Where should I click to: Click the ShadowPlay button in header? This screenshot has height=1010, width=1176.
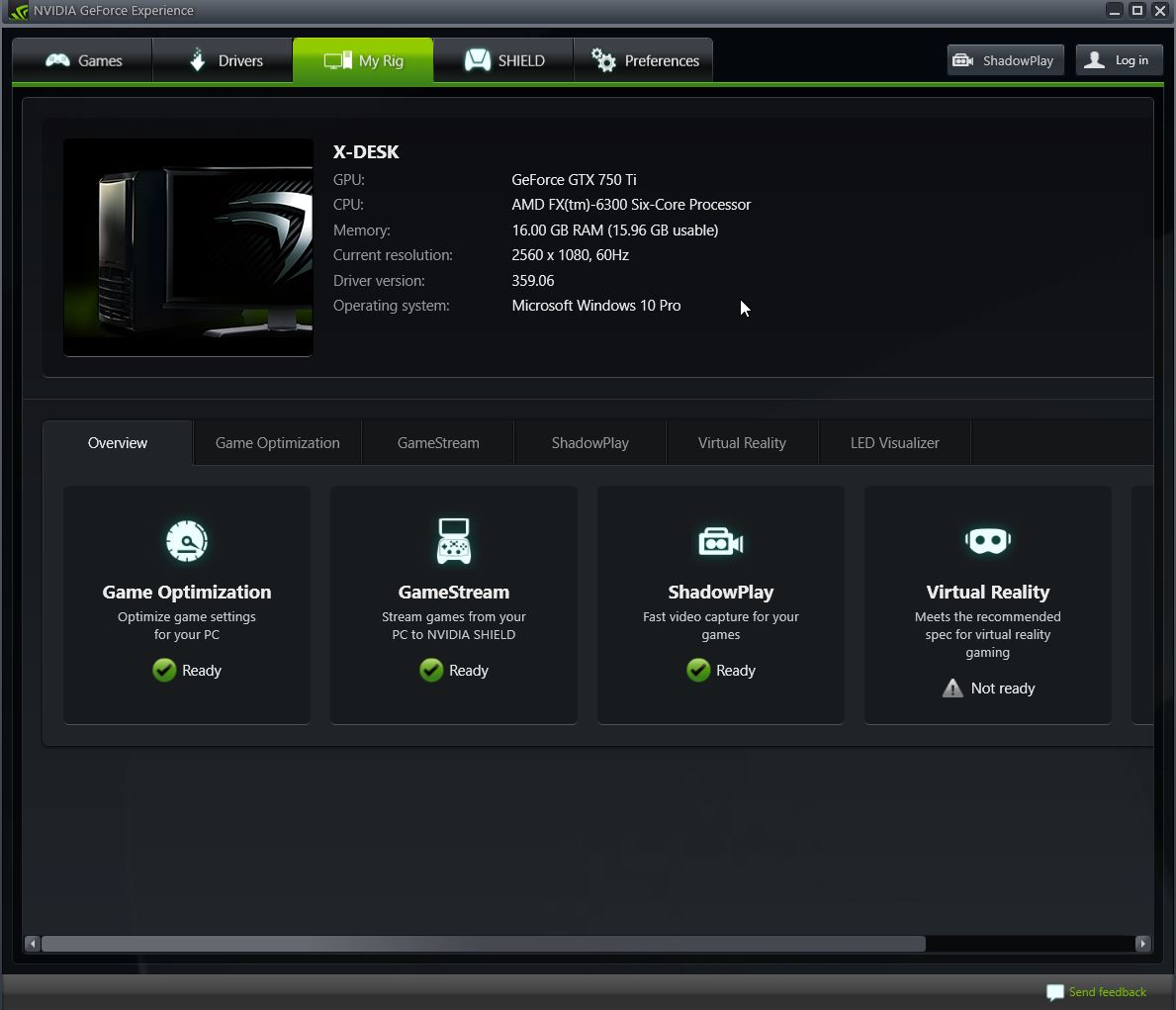tap(1005, 60)
